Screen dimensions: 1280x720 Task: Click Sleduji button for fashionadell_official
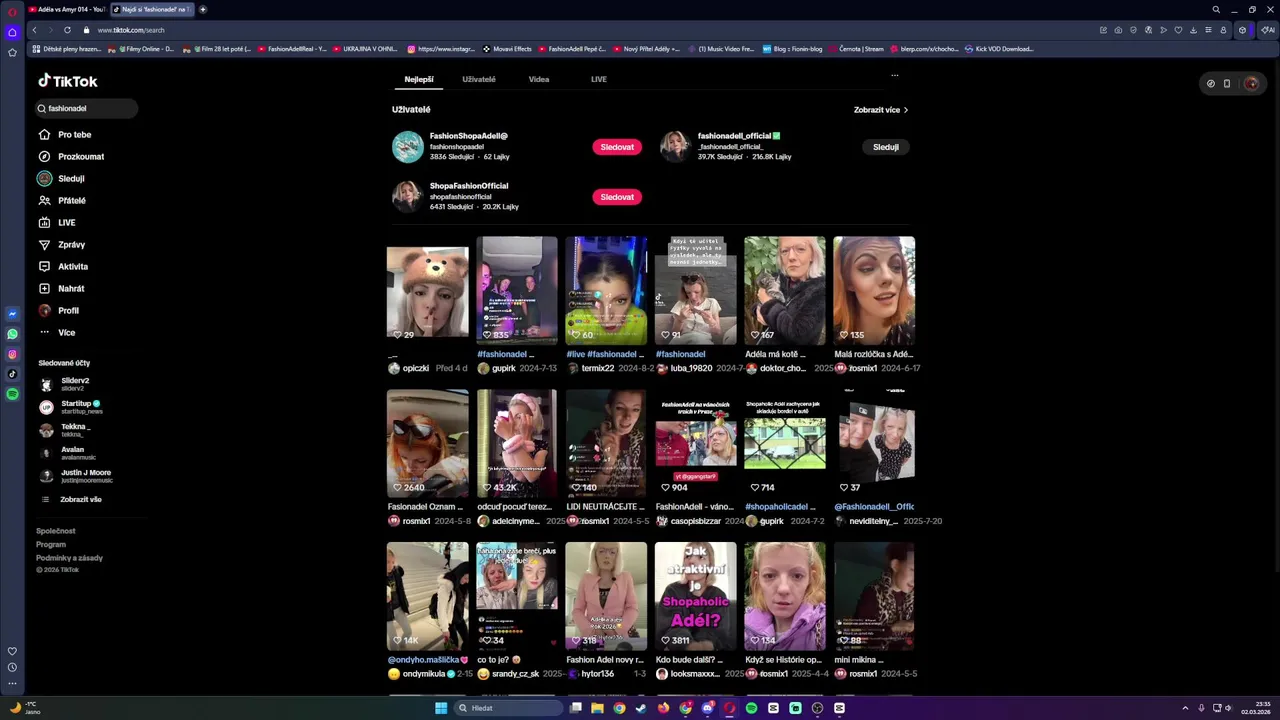pos(886,147)
